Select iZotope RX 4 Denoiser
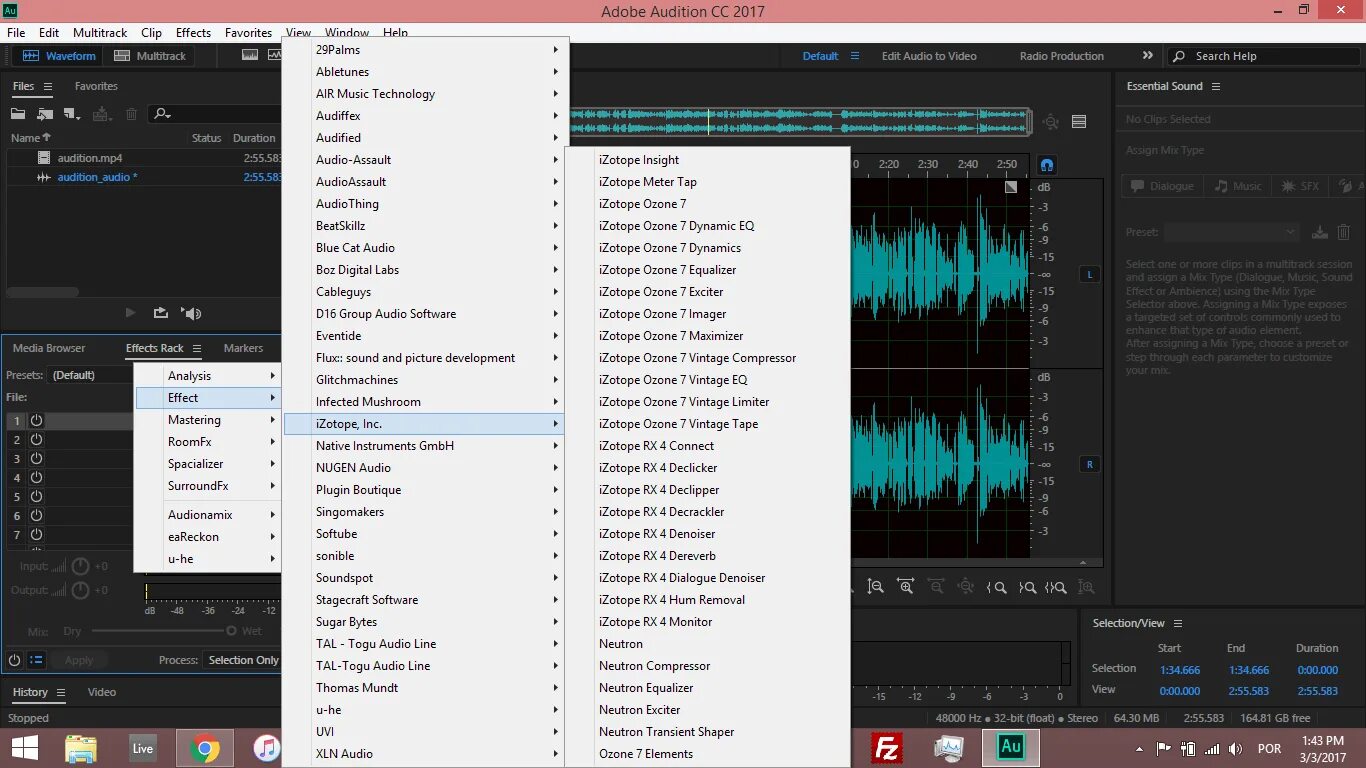This screenshot has width=1366, height=768. pos(708,534)
